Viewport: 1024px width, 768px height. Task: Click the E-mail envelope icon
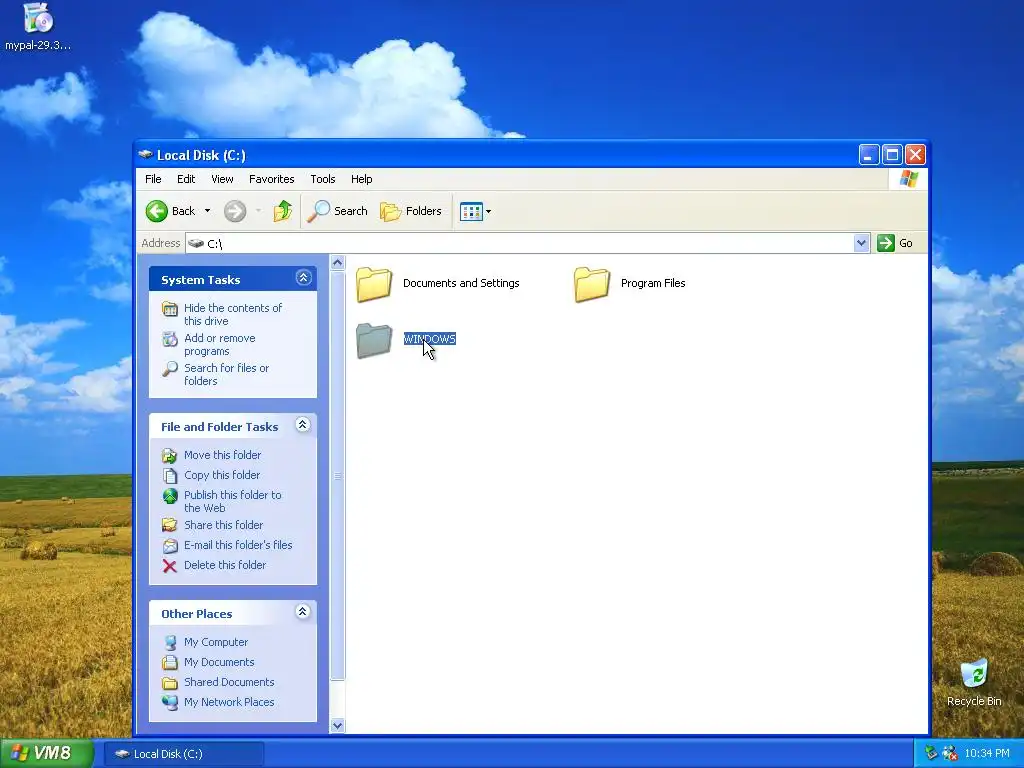click(170, 545)
